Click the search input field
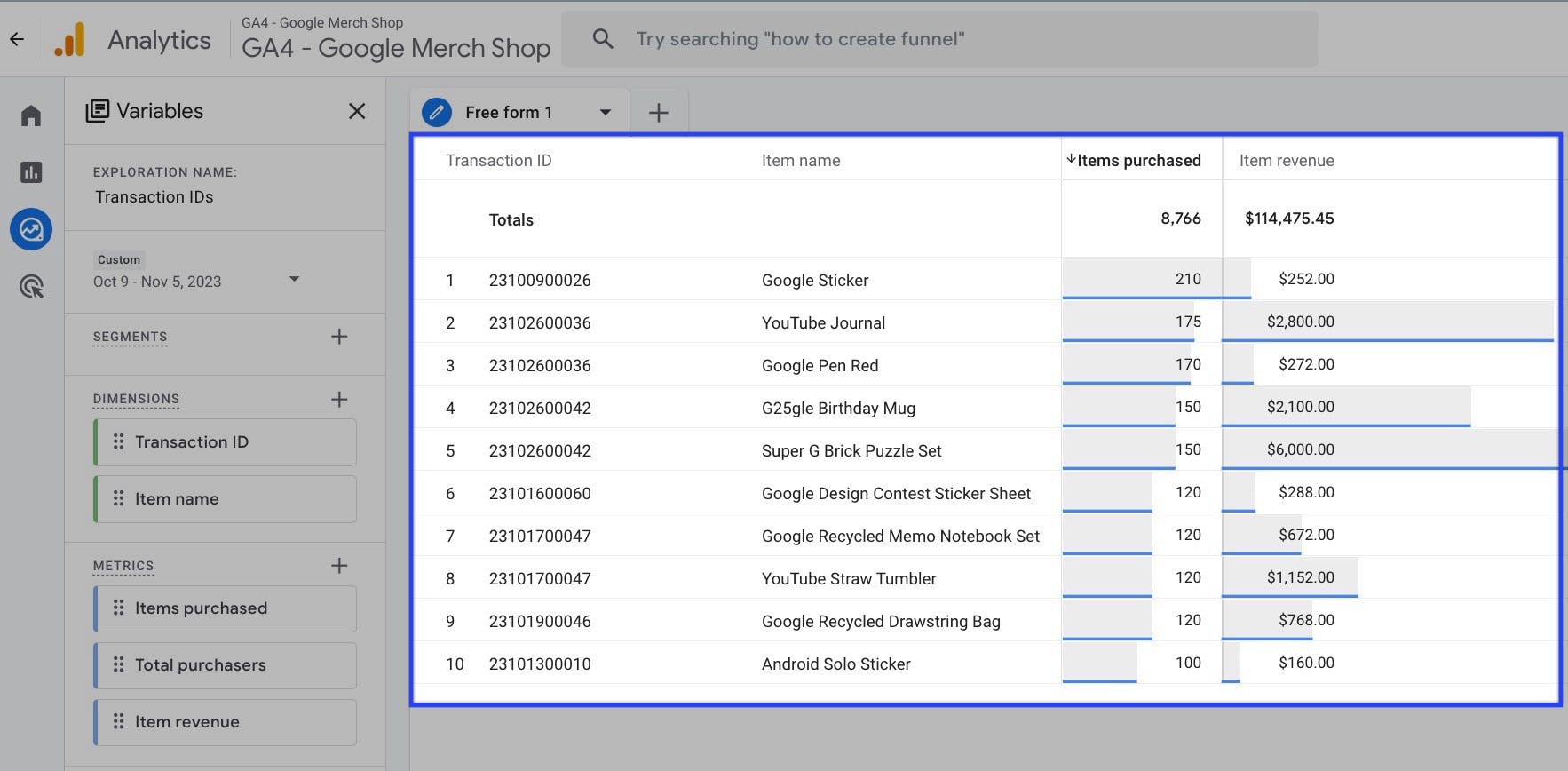This screenshot has width=1568, height=771. coord(939,39)
